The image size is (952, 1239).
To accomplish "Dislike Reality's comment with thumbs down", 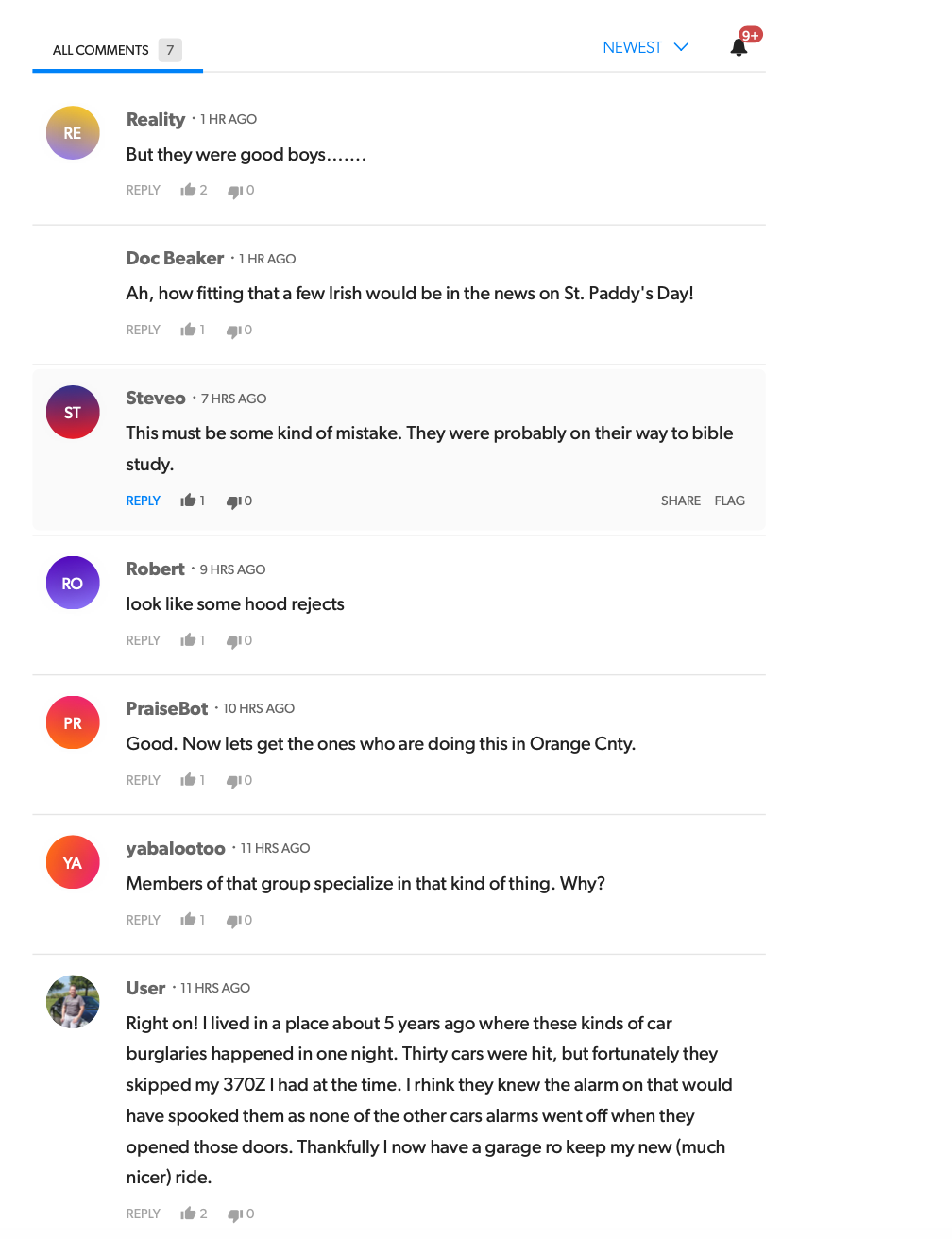I will 235,191.
